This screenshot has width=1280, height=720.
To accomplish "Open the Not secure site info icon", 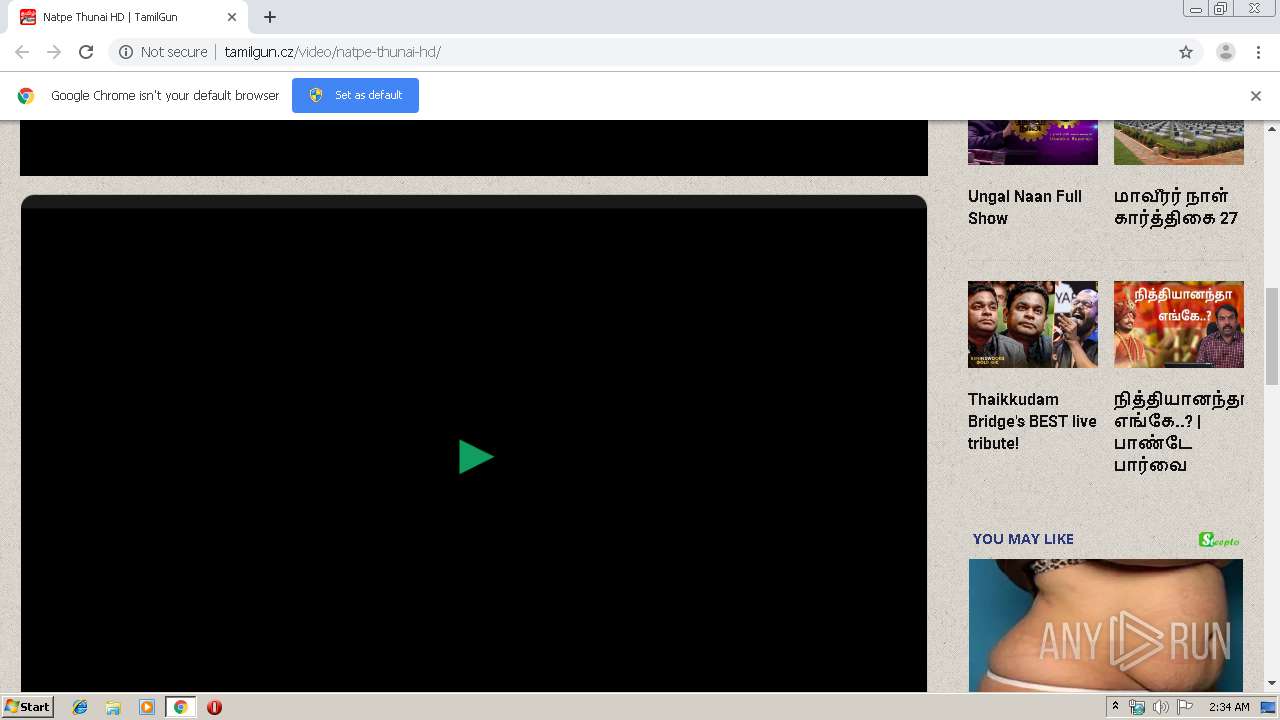I will point(126,52).
